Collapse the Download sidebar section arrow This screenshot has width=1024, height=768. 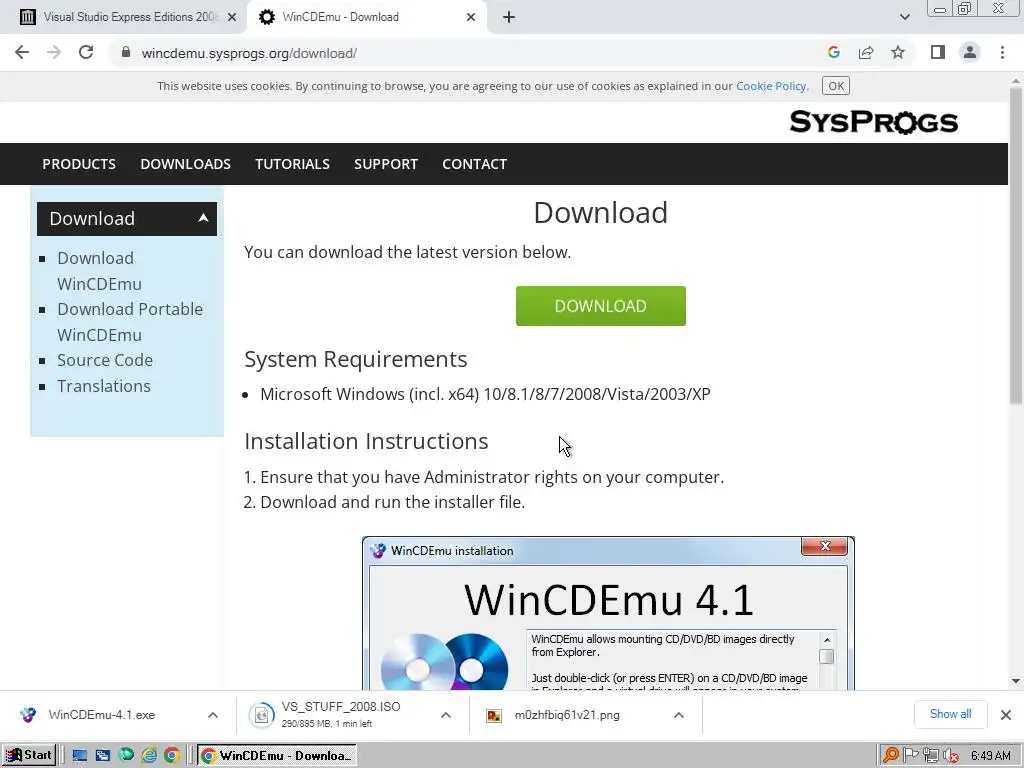coord(203,218)
